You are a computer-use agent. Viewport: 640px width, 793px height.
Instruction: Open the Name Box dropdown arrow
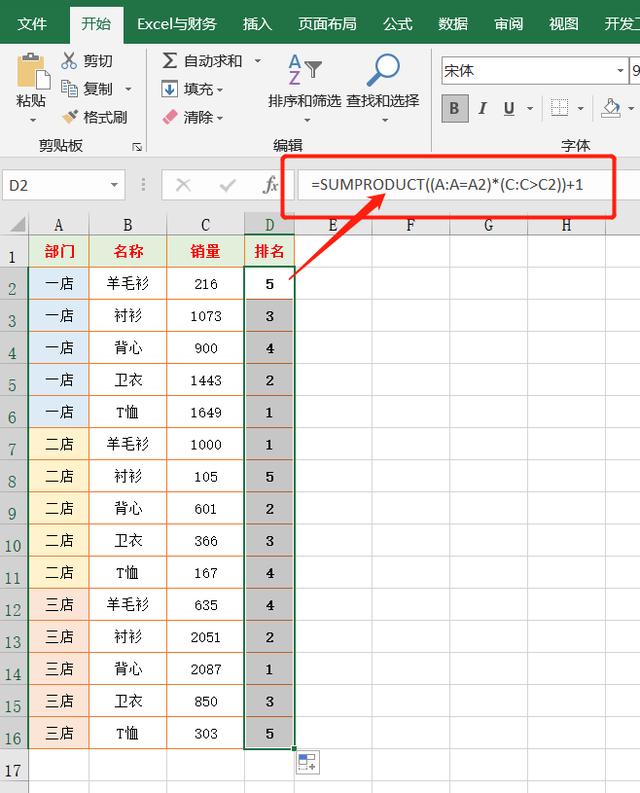pos(114,185)
